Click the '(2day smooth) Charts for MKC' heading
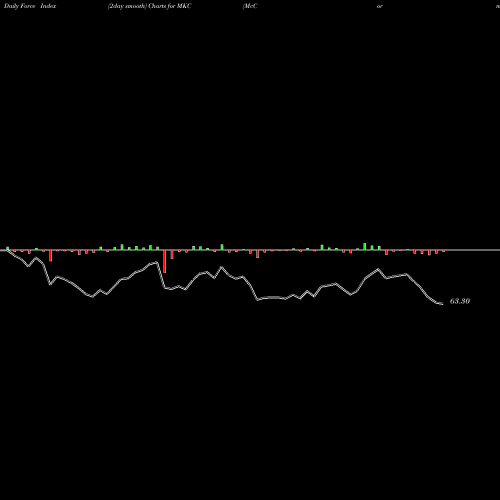500x500 pixels. [x=150, y=6]
